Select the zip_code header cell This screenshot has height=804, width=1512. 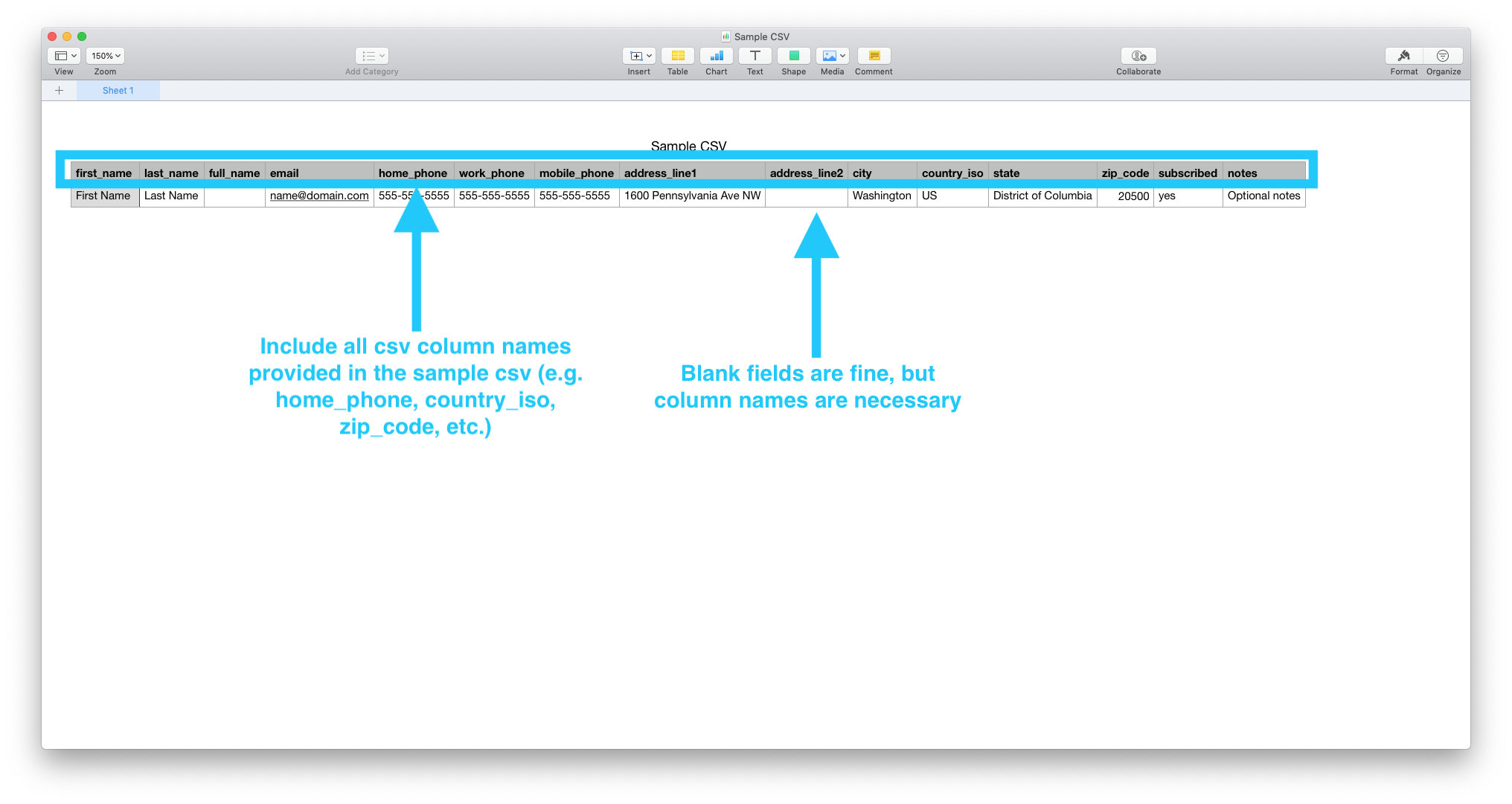(x=1125, y=173)
